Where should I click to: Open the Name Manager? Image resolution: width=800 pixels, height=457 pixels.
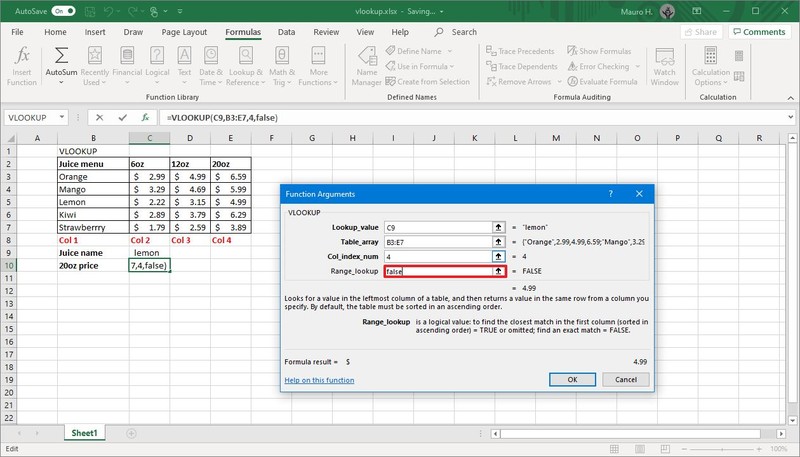[x=367, y=66]
